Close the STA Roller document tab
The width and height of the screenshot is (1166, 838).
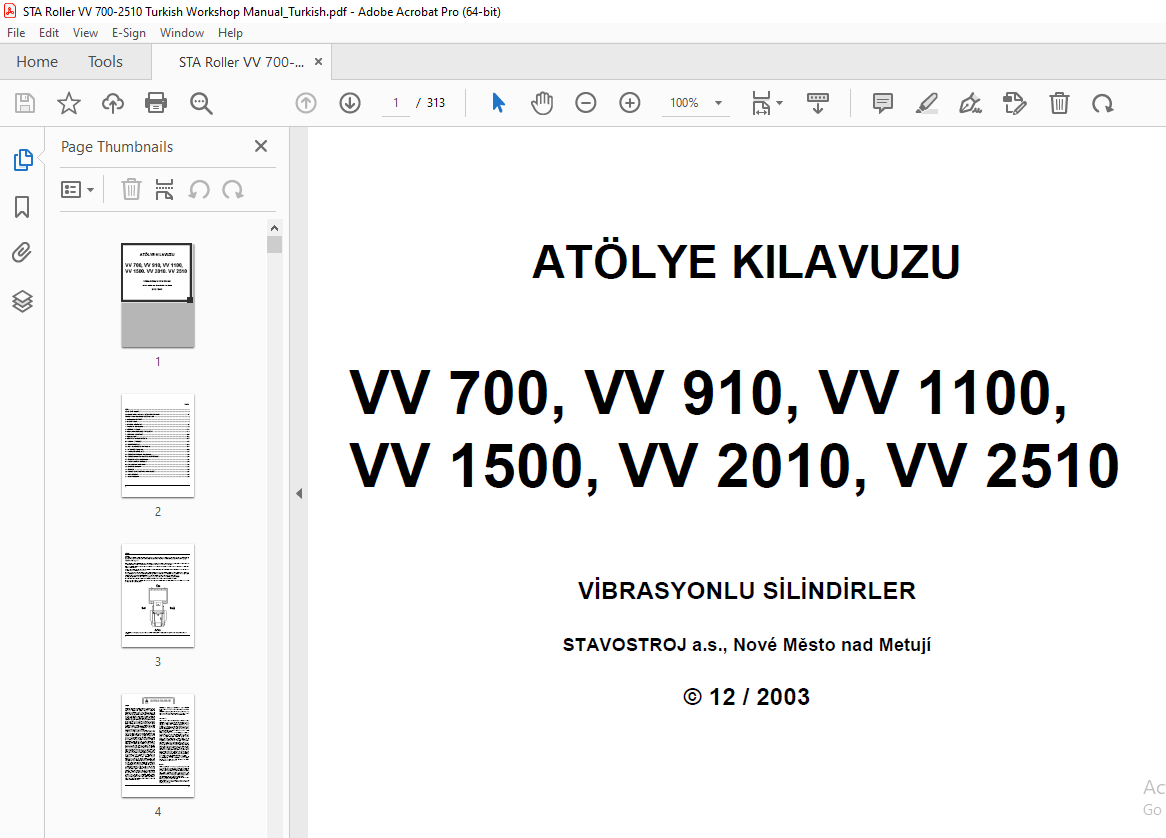(x=318, y=62)
